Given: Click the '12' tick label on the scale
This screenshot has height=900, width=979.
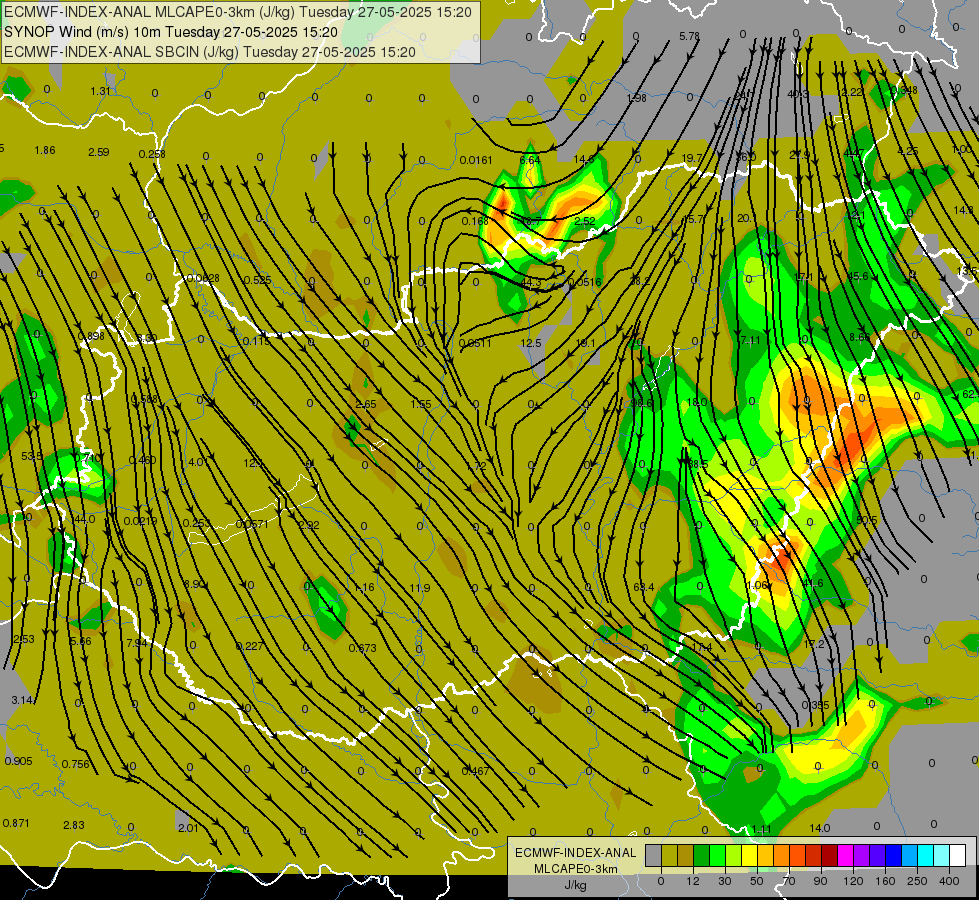Looking at the screenshot, I should point(693,881).
